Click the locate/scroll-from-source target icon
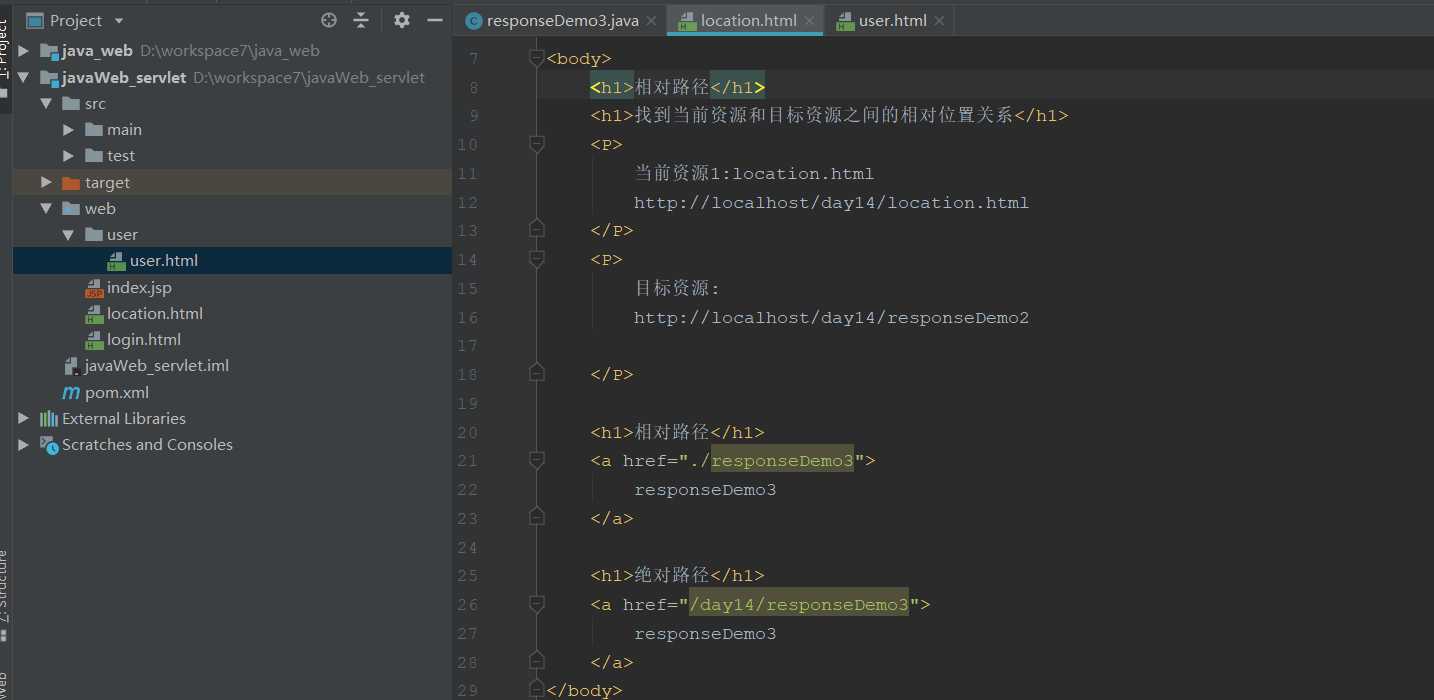Screen dimensions: 1434x700 [x=329, y=20]
